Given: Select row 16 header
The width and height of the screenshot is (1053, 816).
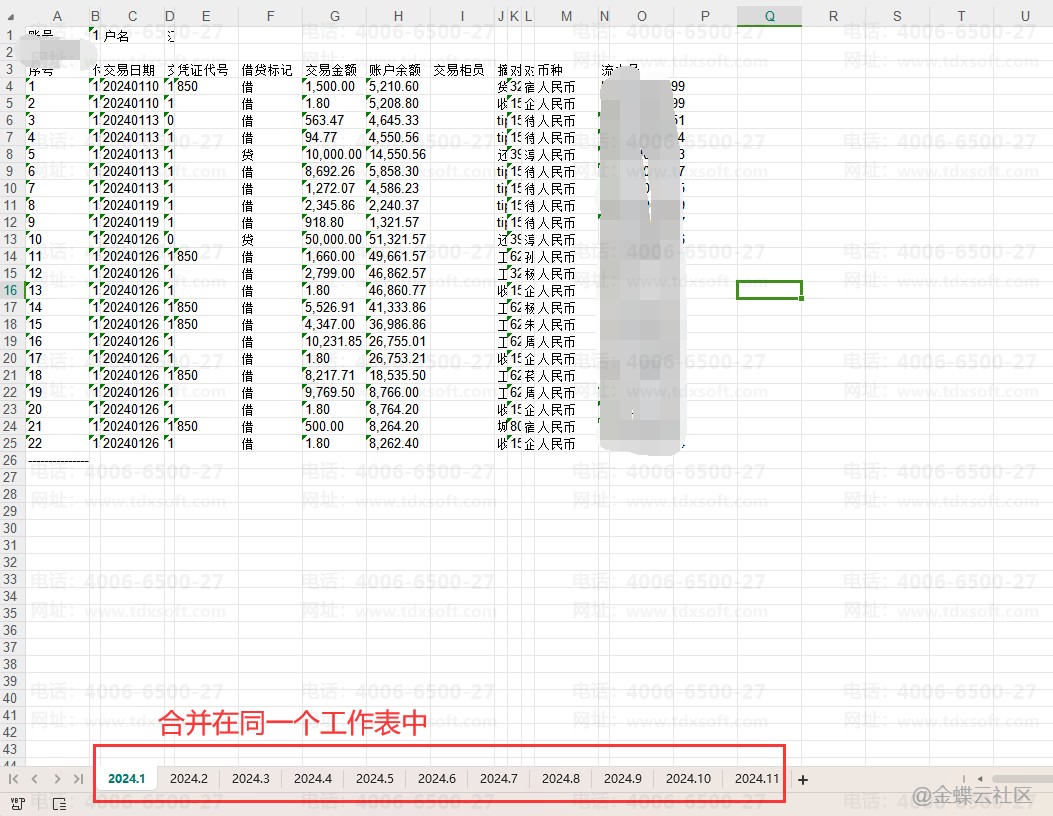Looking at the screenshot, I should click(x=11, y=290).
